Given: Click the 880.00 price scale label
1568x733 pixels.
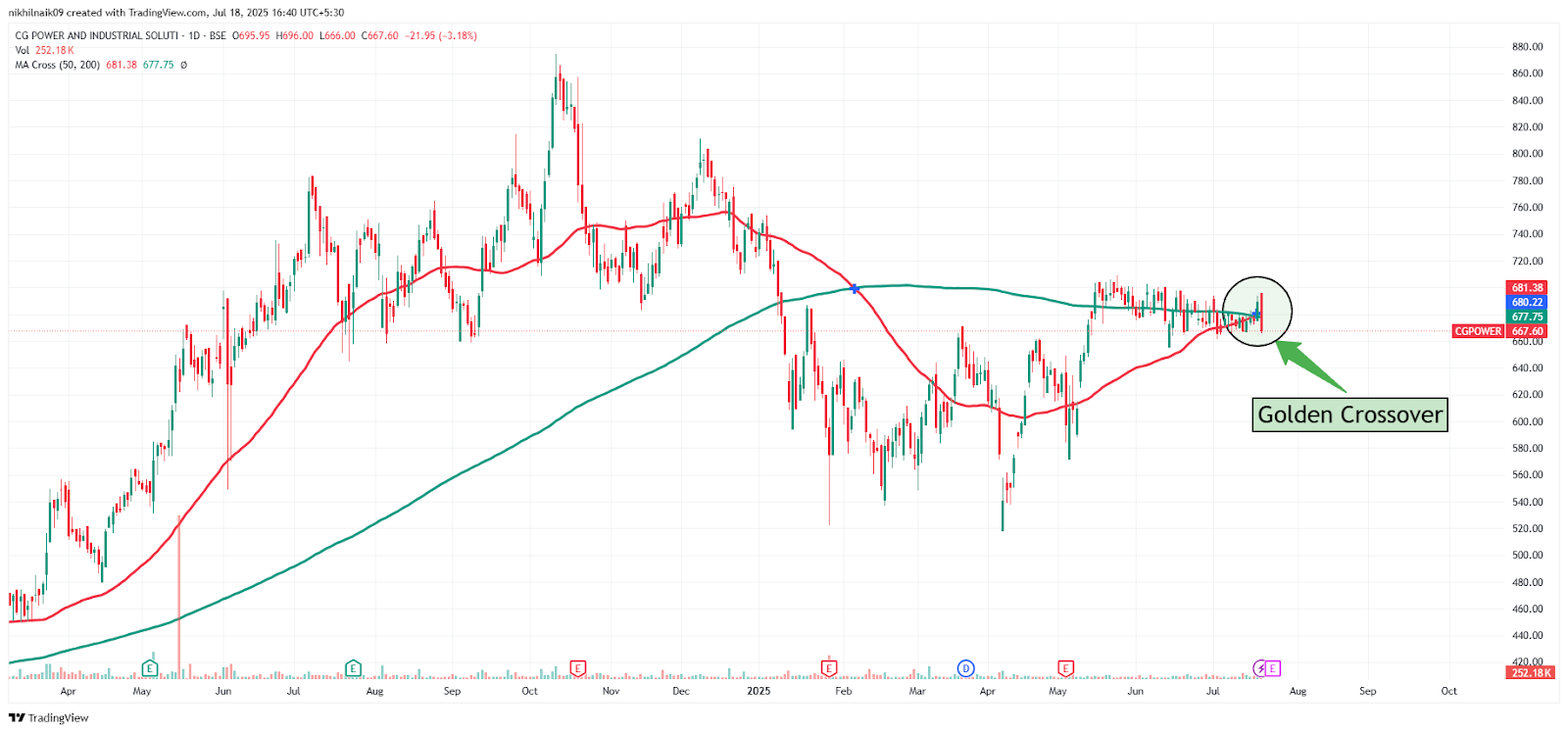Looking at the screenshot, I should click(1527, 47).
